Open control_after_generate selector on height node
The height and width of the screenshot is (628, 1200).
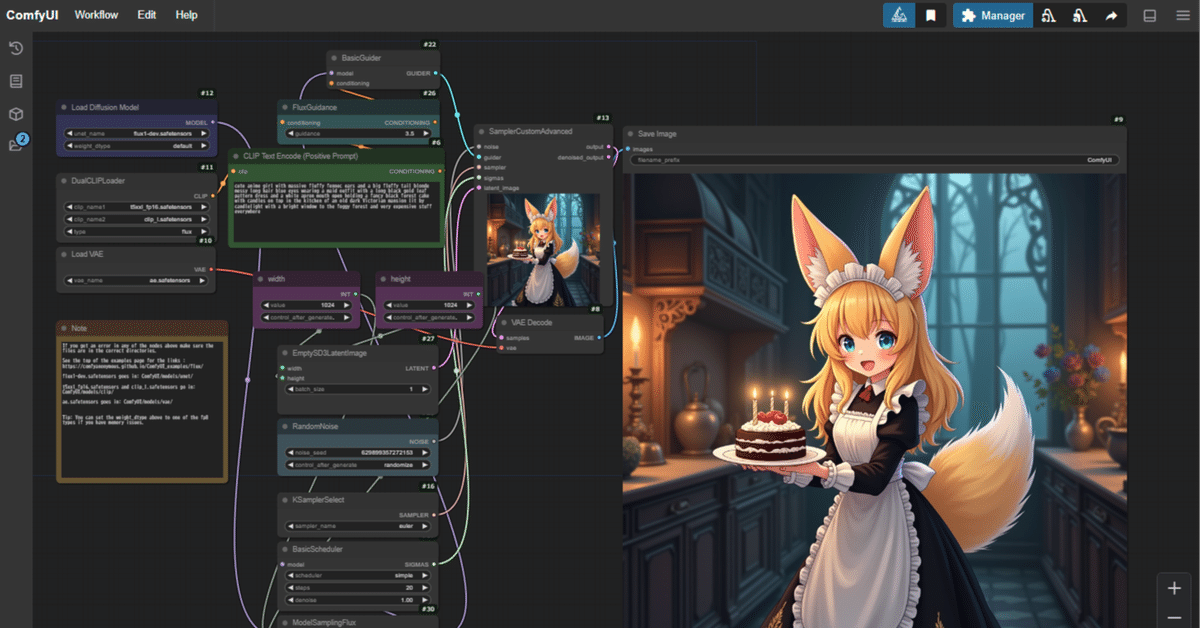pyautogui.click(x=428, y=317)
